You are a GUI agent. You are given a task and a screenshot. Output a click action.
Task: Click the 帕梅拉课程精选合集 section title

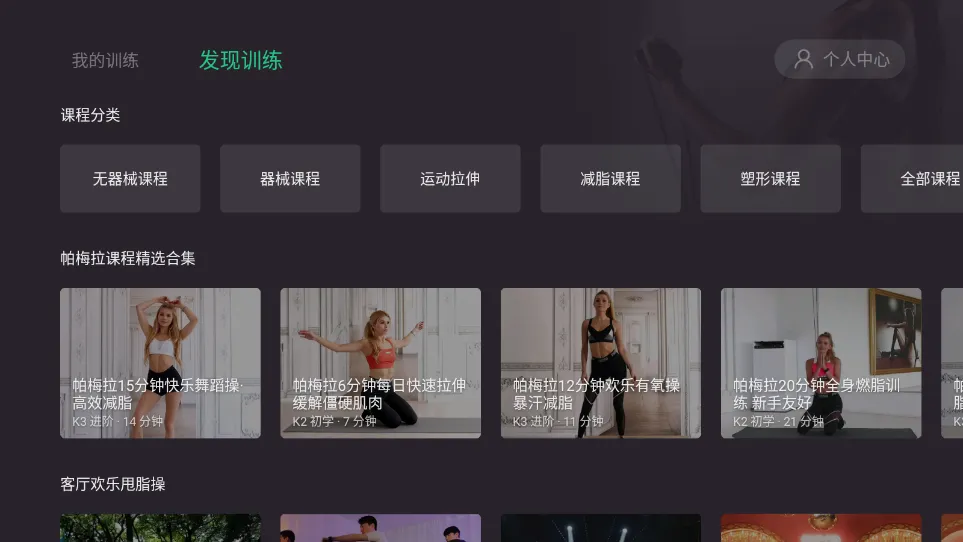click(128, 258)
